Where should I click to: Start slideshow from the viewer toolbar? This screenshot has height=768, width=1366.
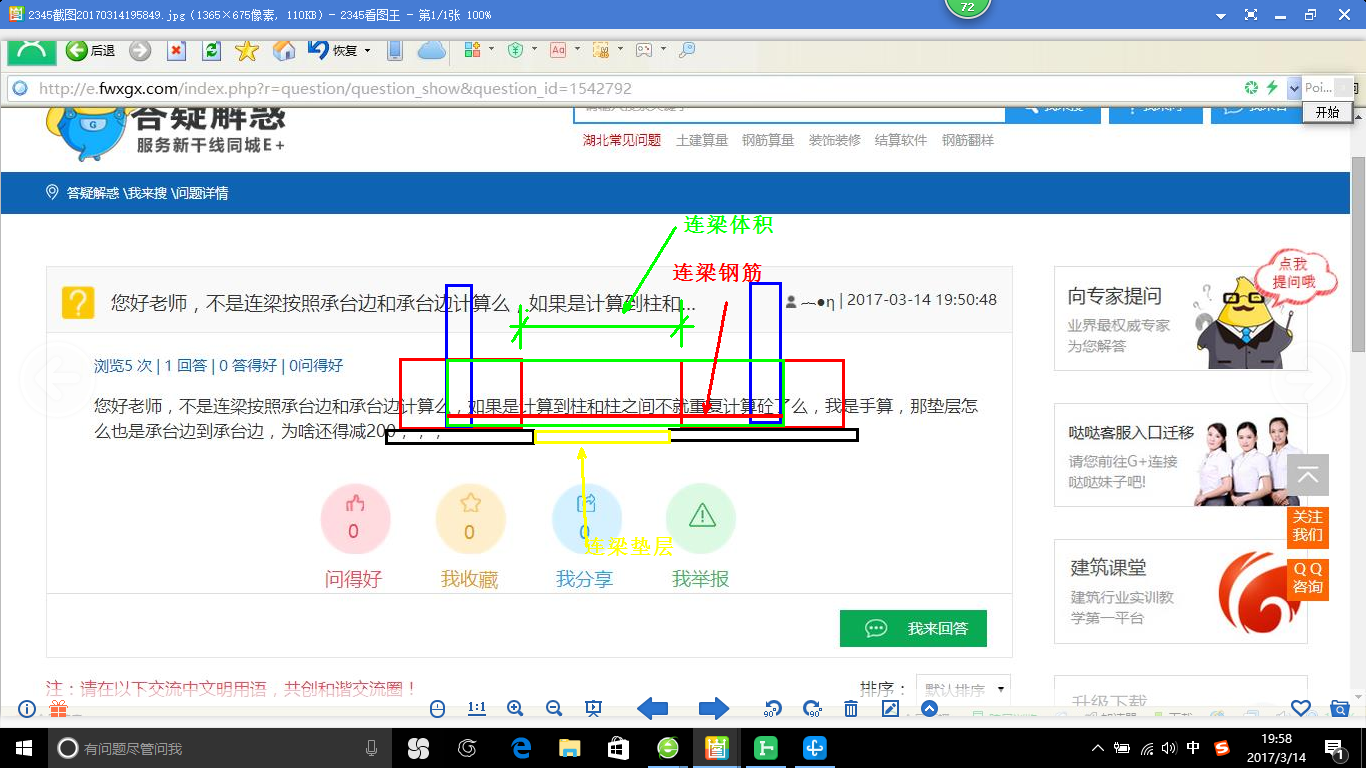click(593, 708)
